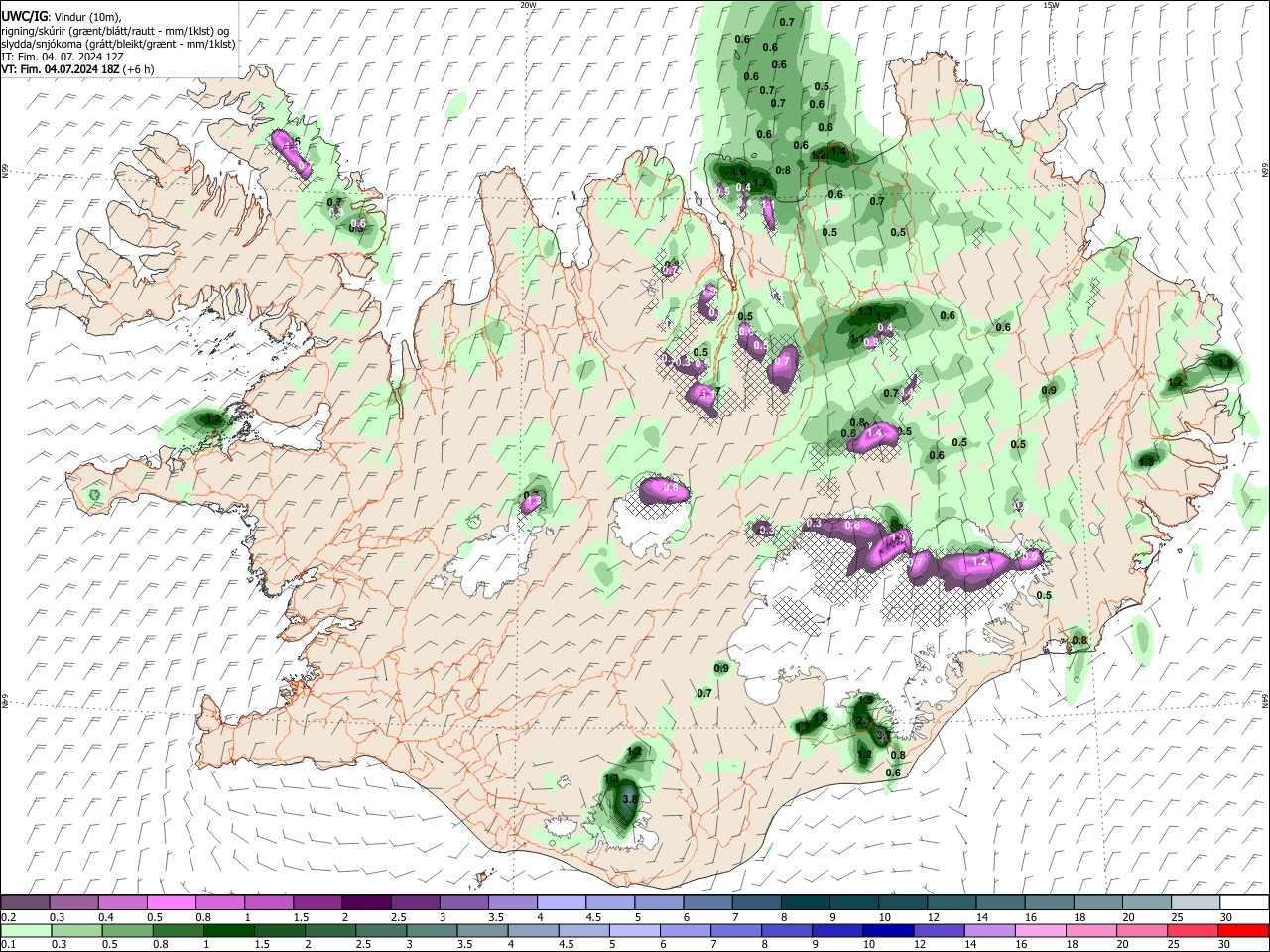Screen dimensions: 1270x952
Task: Pick the deep navy 10 swatch in rain legend
Action: tap(887, 930)
